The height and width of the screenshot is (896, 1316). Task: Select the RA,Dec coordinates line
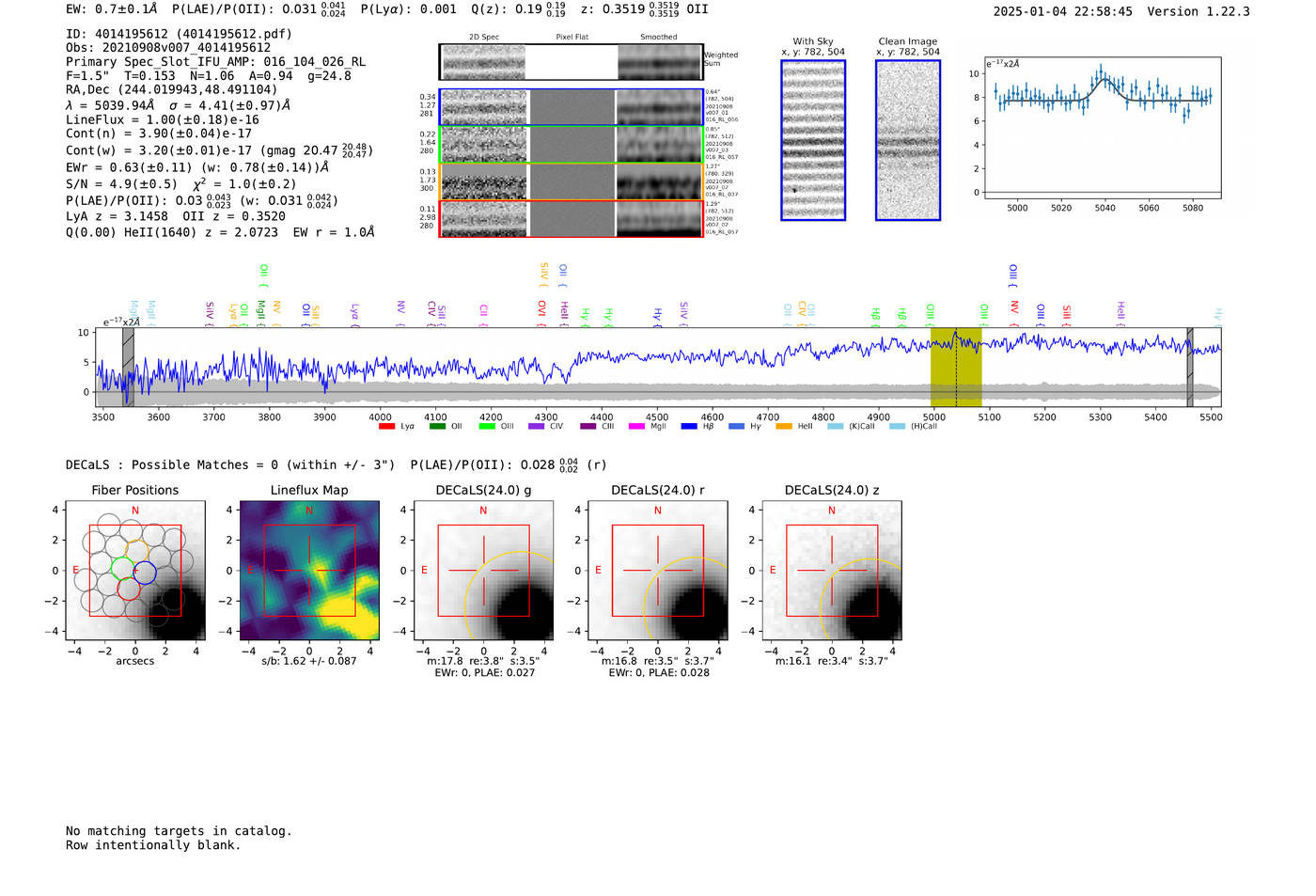click(171, 90)
